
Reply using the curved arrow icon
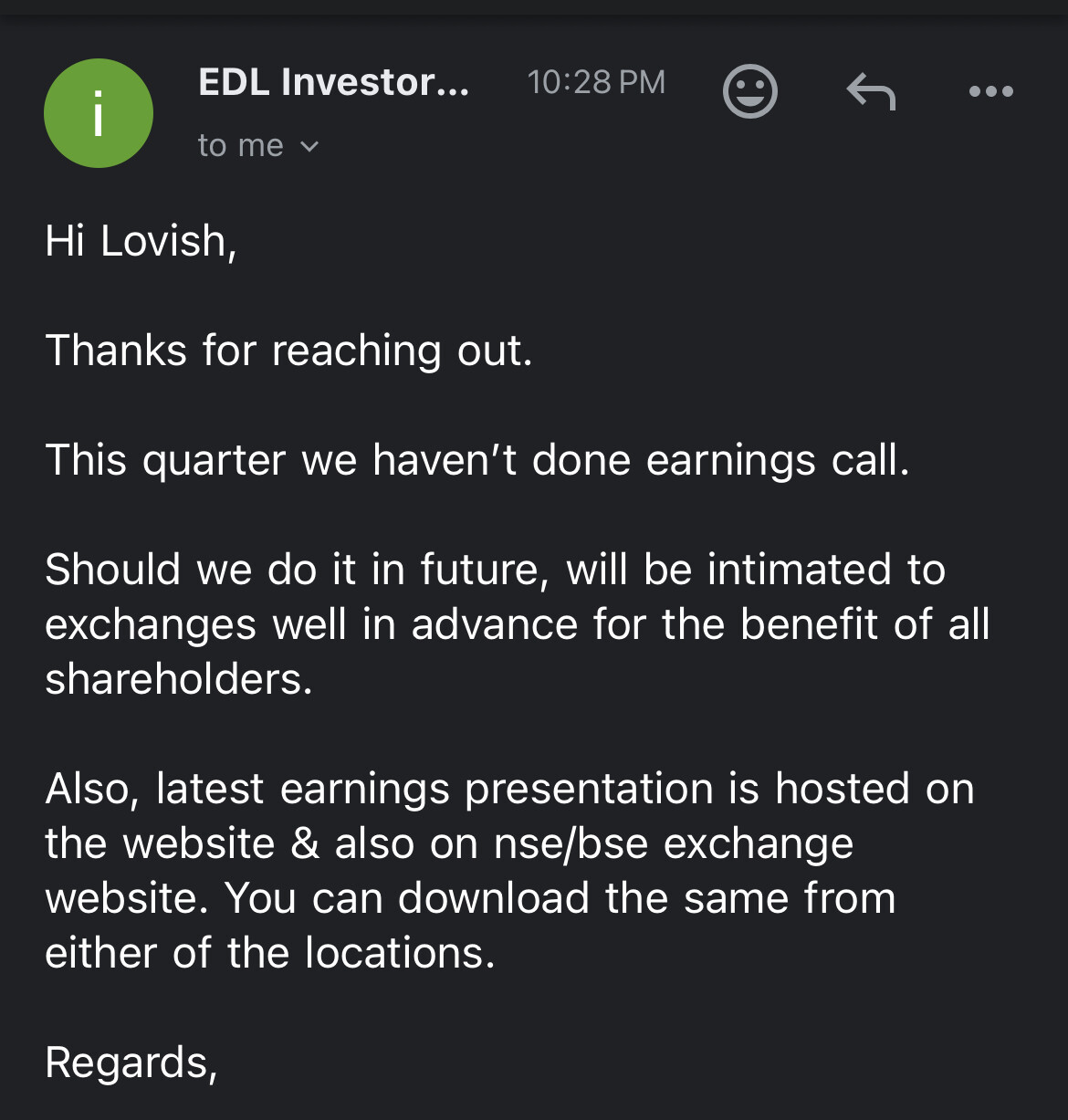(x=871, y=91)
